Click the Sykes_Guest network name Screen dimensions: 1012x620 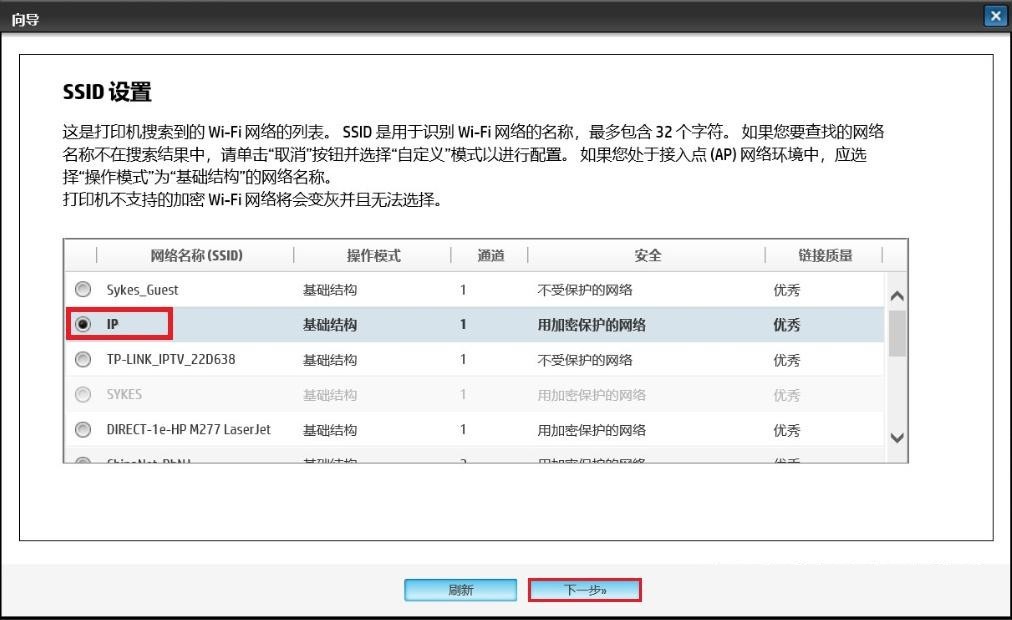[x=142, y=290]
